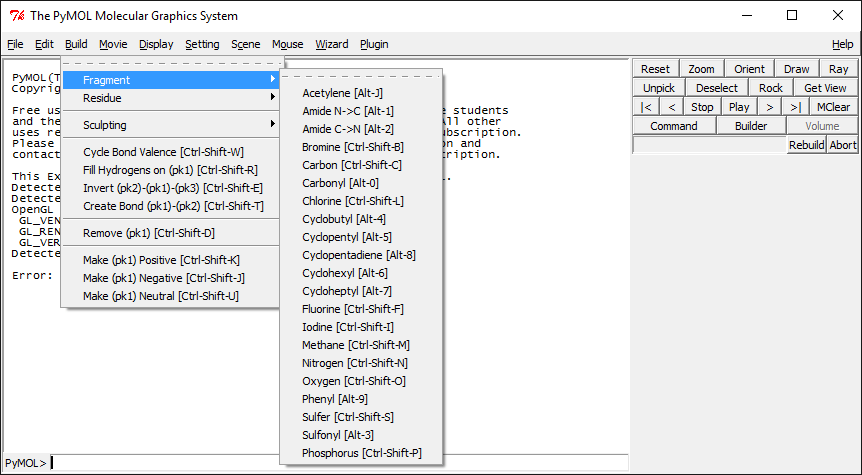
Task: Open the Plugin menu
Action: pyautogui.click(x=374, y=45)
